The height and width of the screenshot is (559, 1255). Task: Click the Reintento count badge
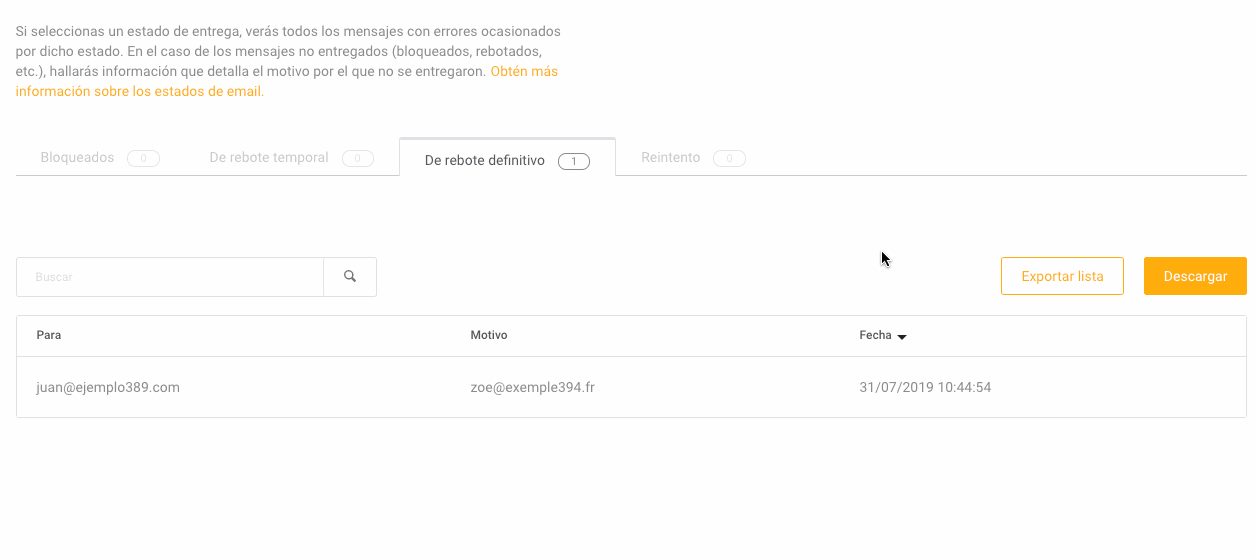coord(729,158)
